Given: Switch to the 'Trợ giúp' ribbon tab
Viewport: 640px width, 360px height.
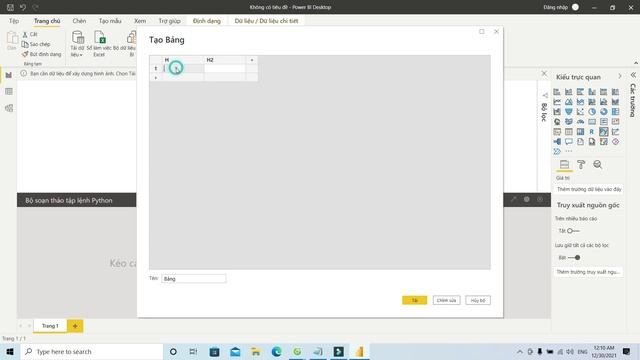Looking at the screenshot, I should pos(169,21).
